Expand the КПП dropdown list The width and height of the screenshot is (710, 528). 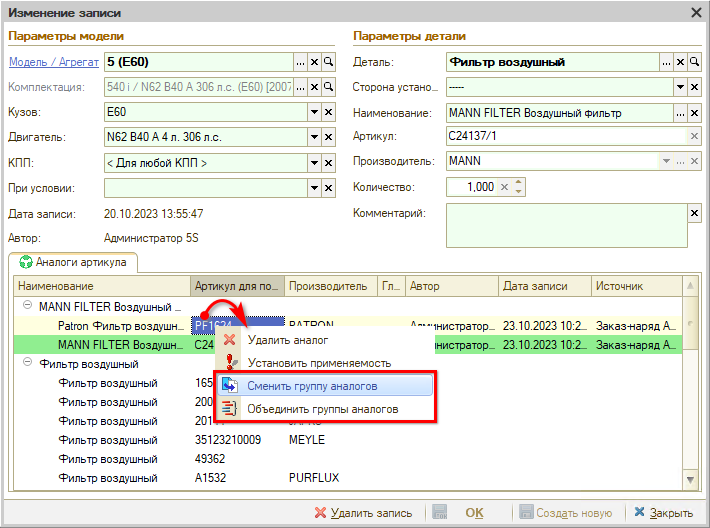(x=314, y=163)
